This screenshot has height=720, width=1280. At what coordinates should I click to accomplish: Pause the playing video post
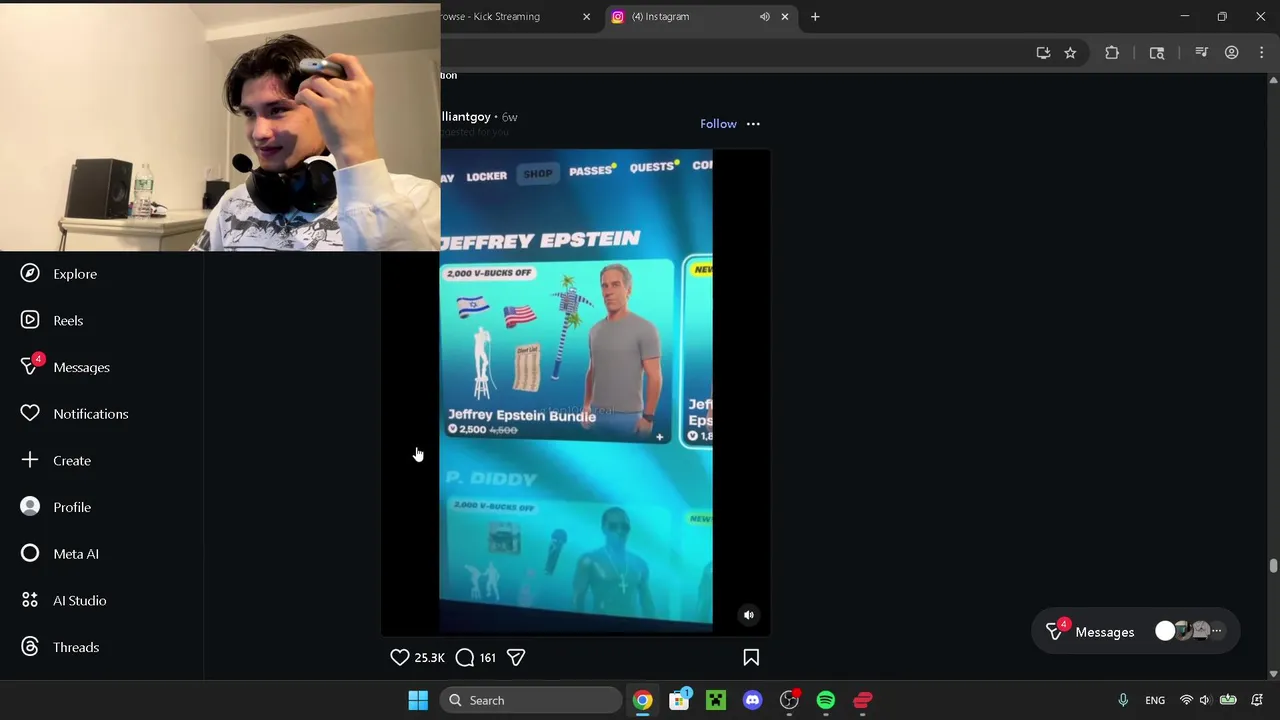click(x=576, y=390)
